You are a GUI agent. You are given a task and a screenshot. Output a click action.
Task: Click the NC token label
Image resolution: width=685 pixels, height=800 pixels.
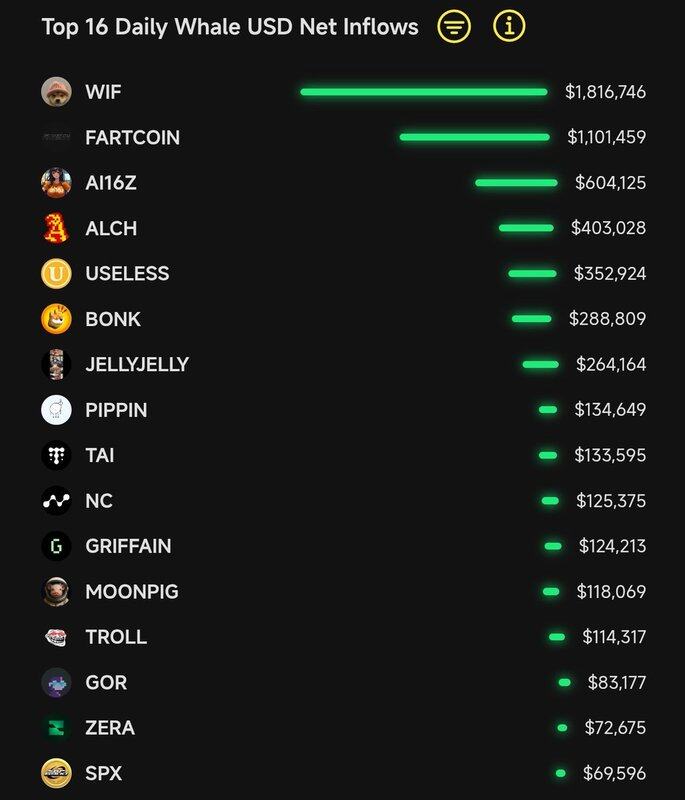pos(99,501)
